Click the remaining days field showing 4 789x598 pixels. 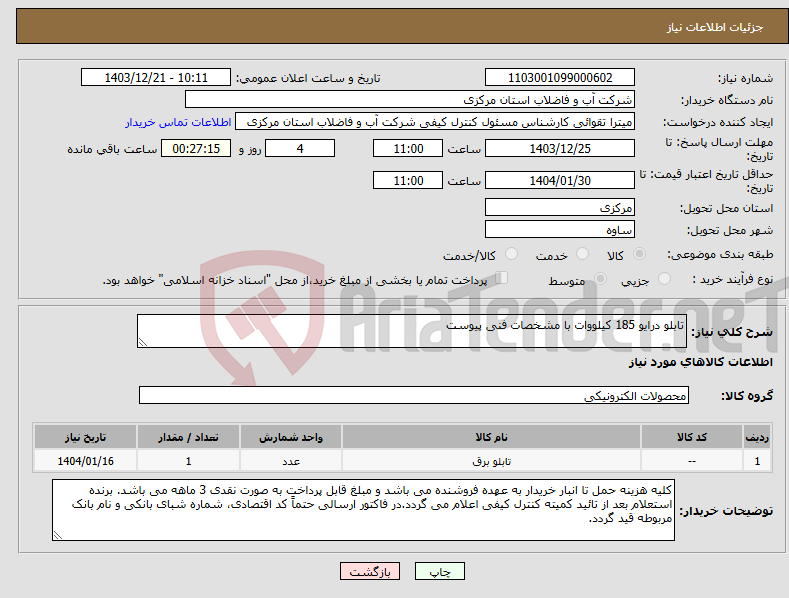(300, 148)
